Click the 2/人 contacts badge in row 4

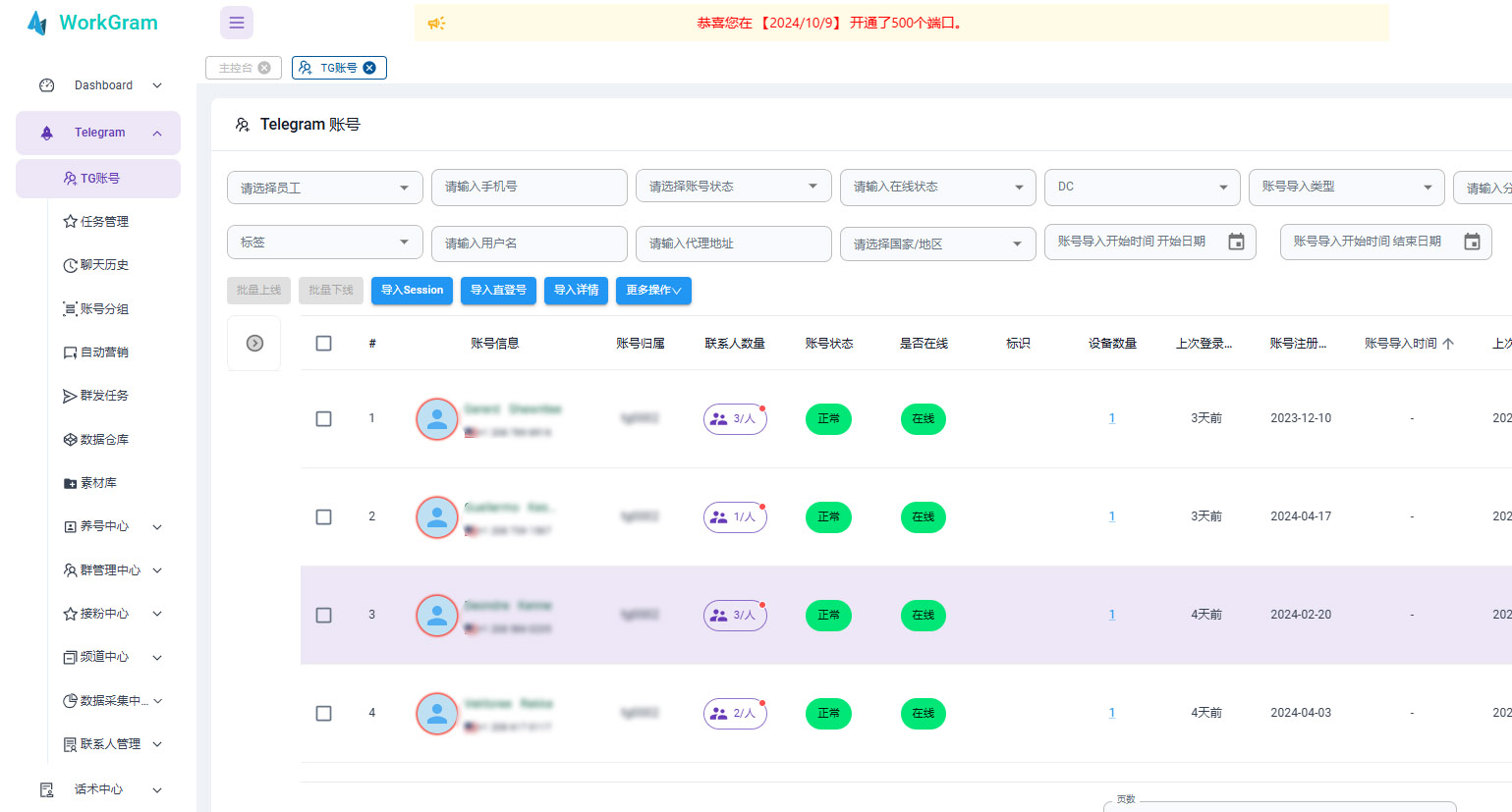(735, 714)
